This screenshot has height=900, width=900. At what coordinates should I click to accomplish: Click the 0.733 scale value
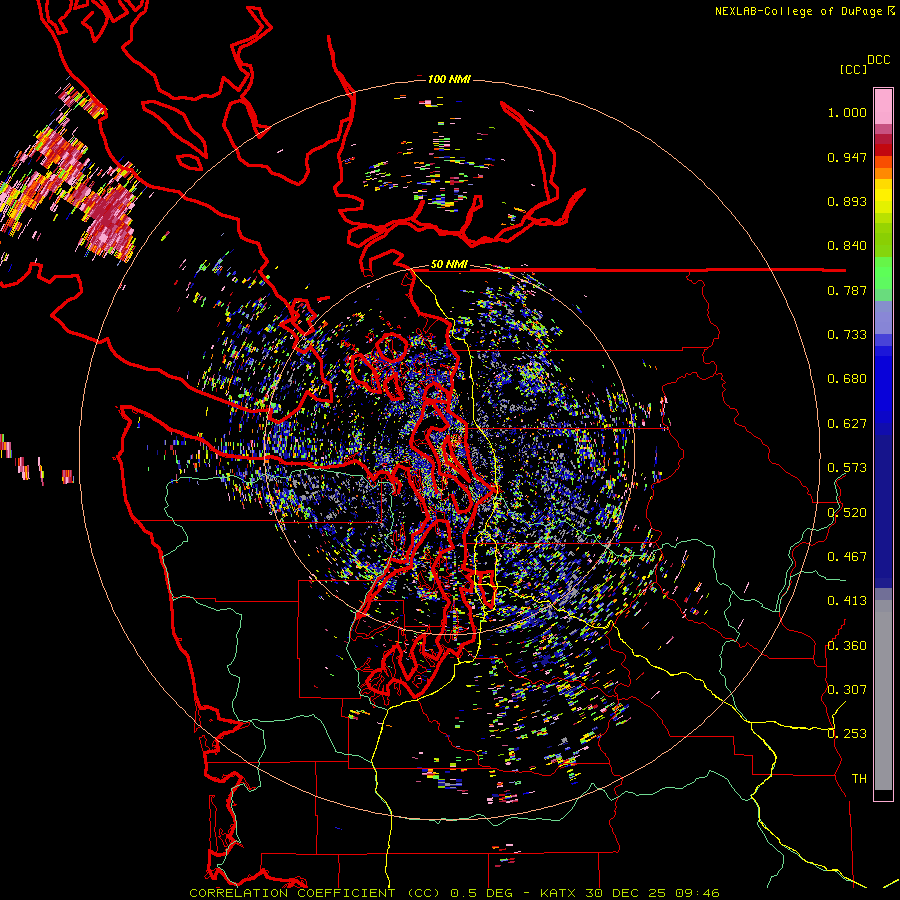coord(847,335)
